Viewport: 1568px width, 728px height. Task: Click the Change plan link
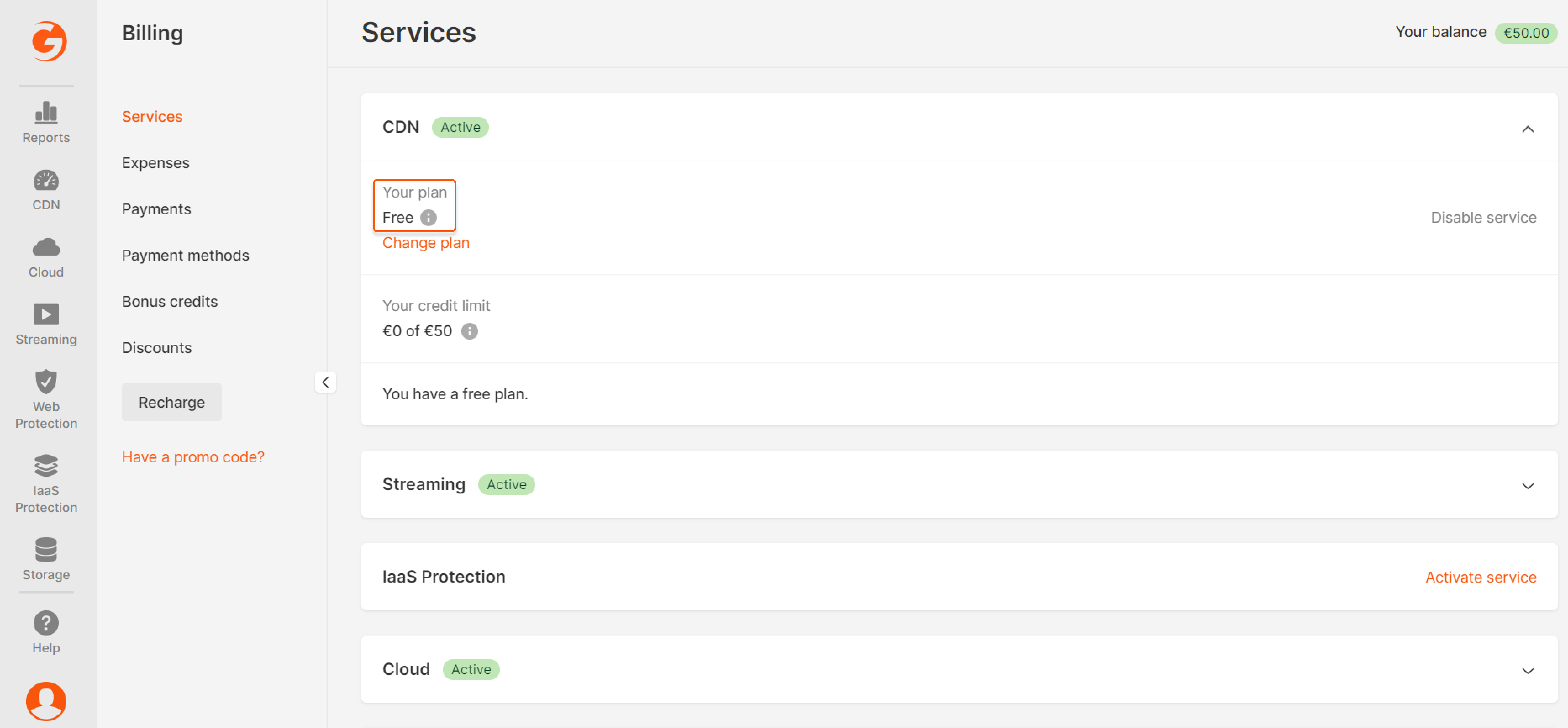click(425, 243)
